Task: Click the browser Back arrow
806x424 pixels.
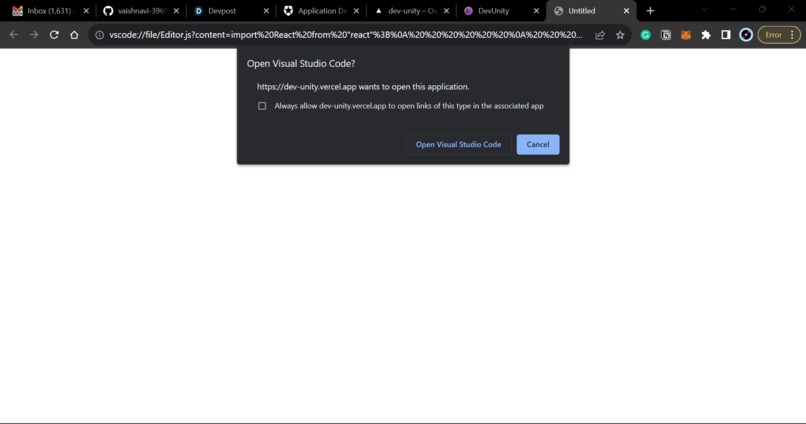Action: 14,35
